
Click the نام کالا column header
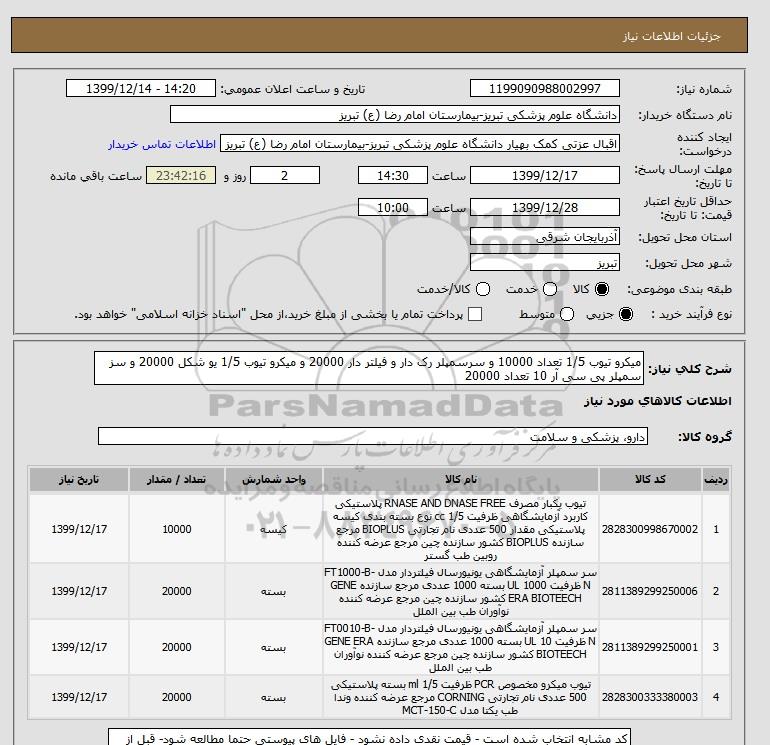(x=461, y=479)
